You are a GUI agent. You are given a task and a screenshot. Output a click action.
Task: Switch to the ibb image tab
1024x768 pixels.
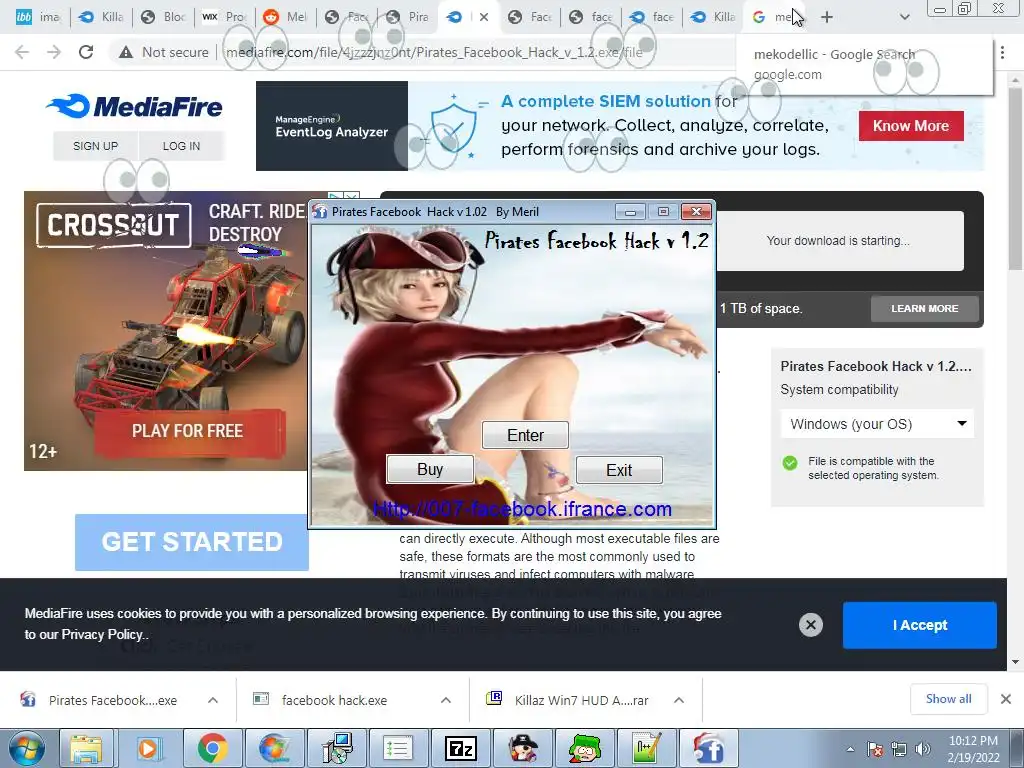[x=38, y=17]
